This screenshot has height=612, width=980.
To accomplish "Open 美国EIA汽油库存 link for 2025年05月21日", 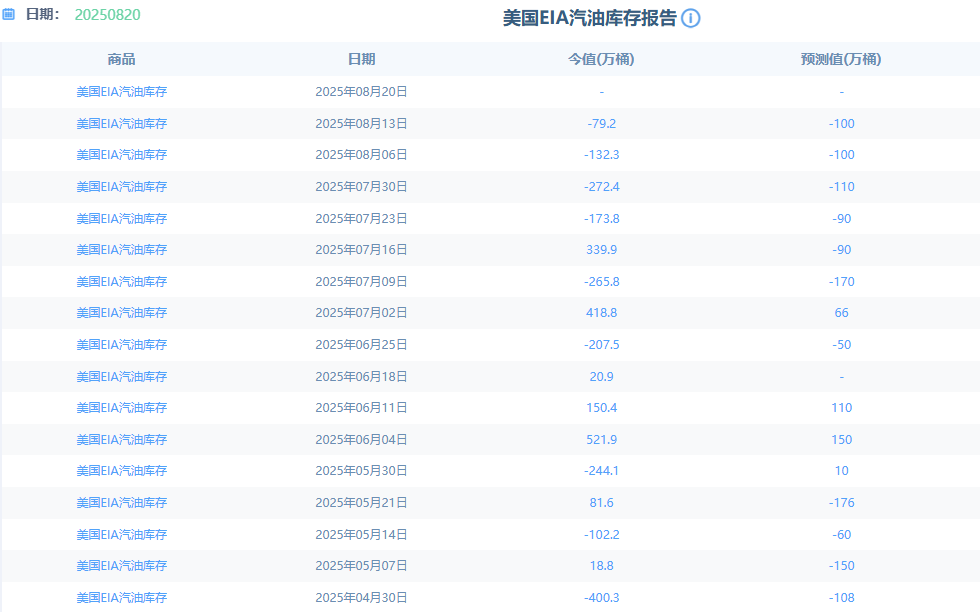I will [x=122, y=503].
